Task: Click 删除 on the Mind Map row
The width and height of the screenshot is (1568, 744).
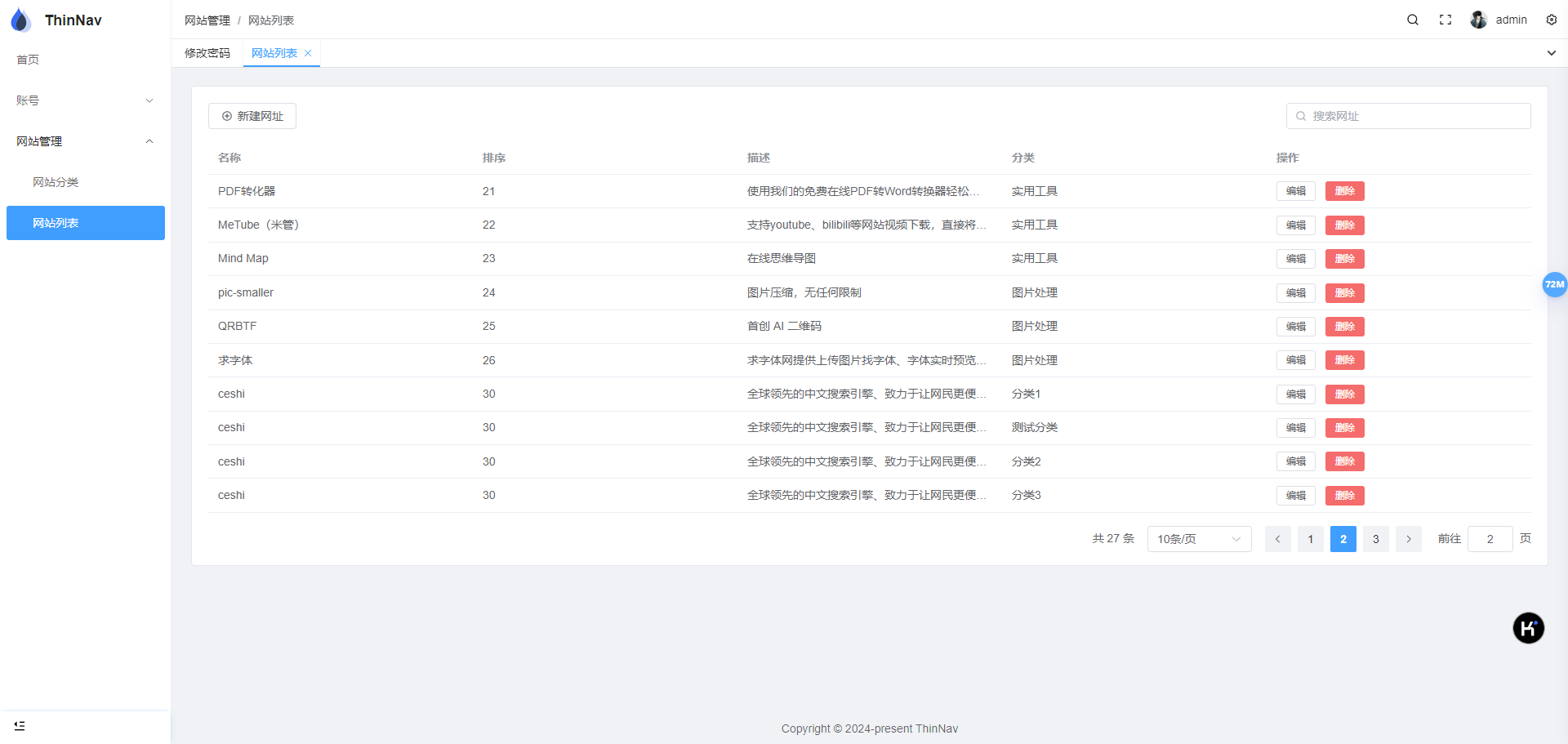Action: point(1345,259)
